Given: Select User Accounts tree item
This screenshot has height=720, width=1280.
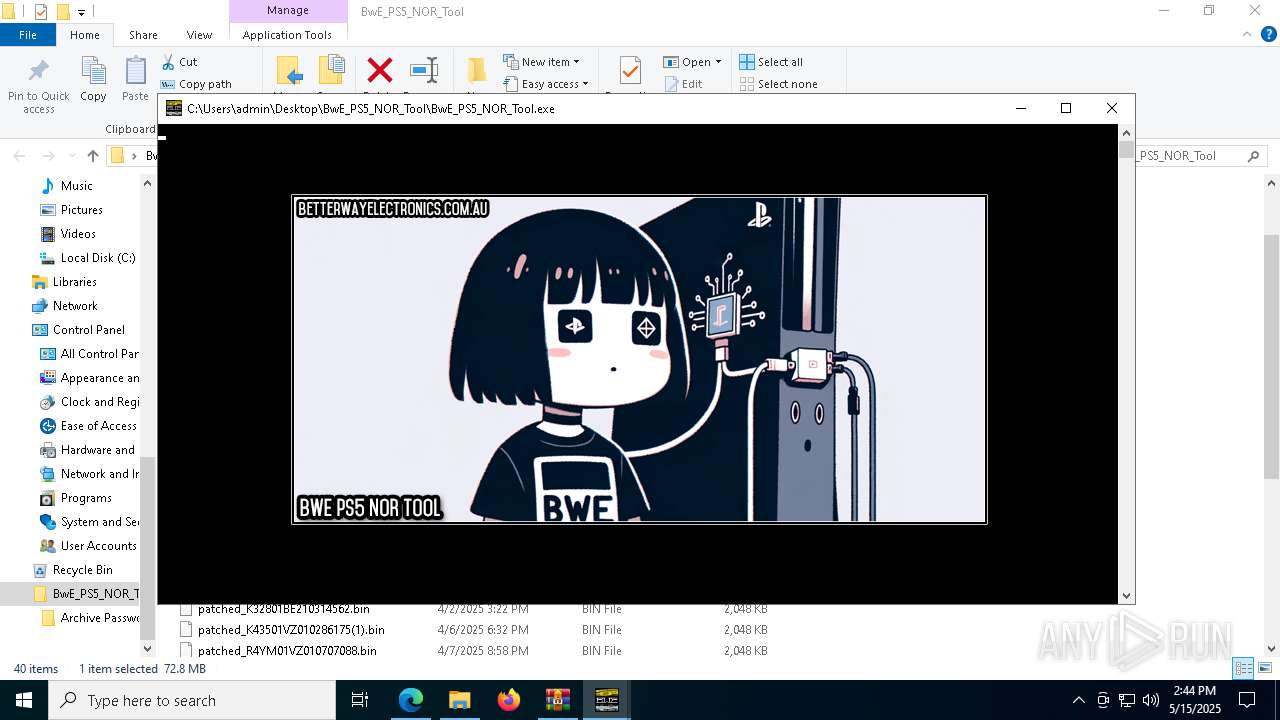Looking at the screenshot, I should 98,546.
